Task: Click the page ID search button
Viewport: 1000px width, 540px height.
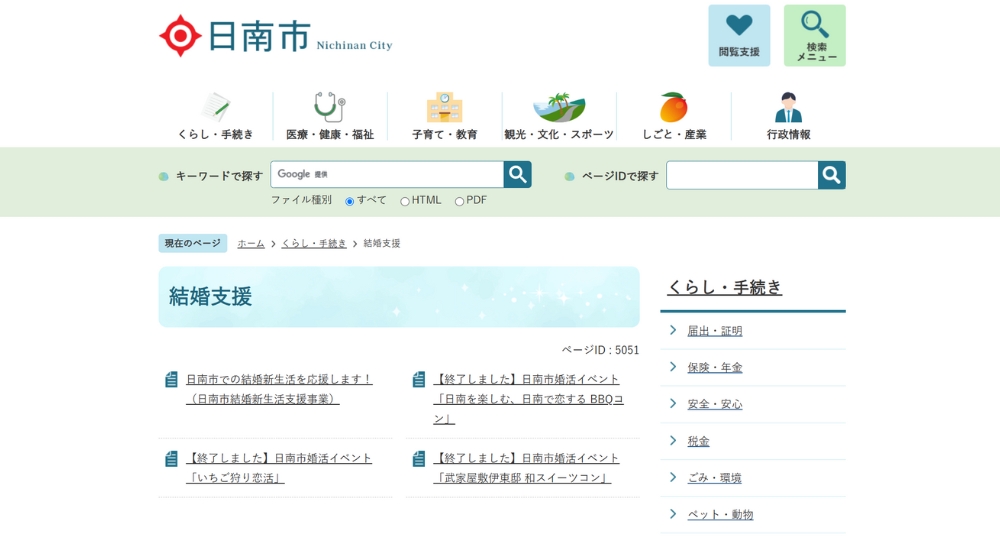Action: click(x=831, y=175)
